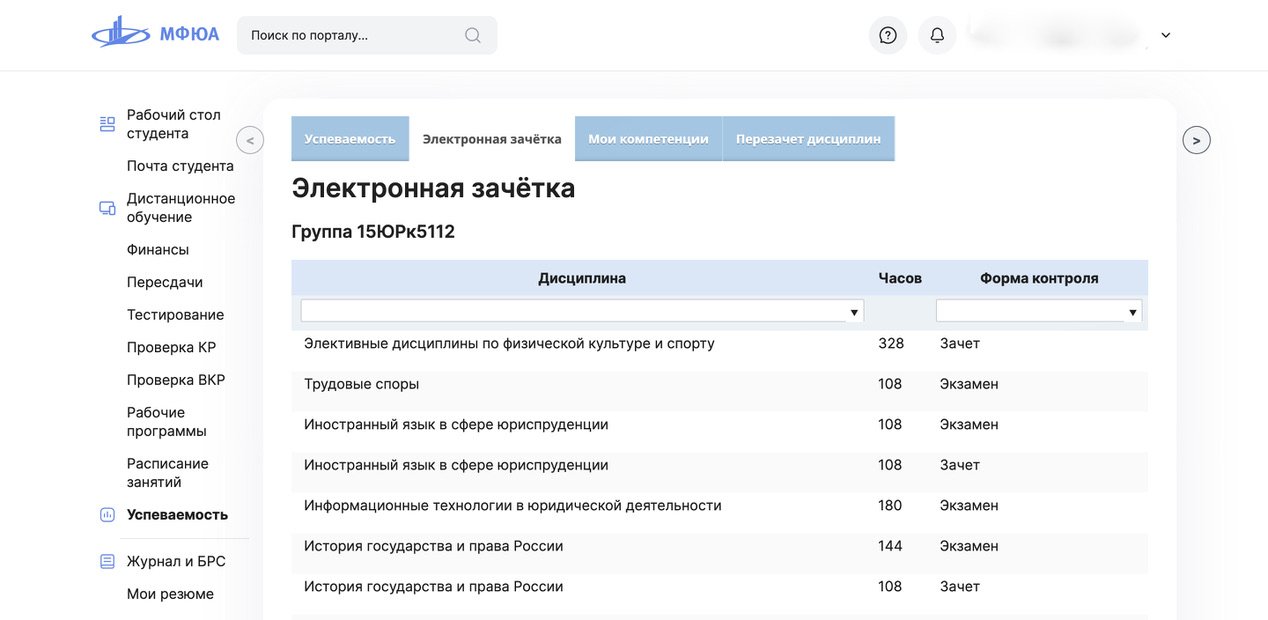The width and height of the screenshot is (1268, 620).
Task: Go to Почта студента in sidebar
Action: (x=180, y=166)
